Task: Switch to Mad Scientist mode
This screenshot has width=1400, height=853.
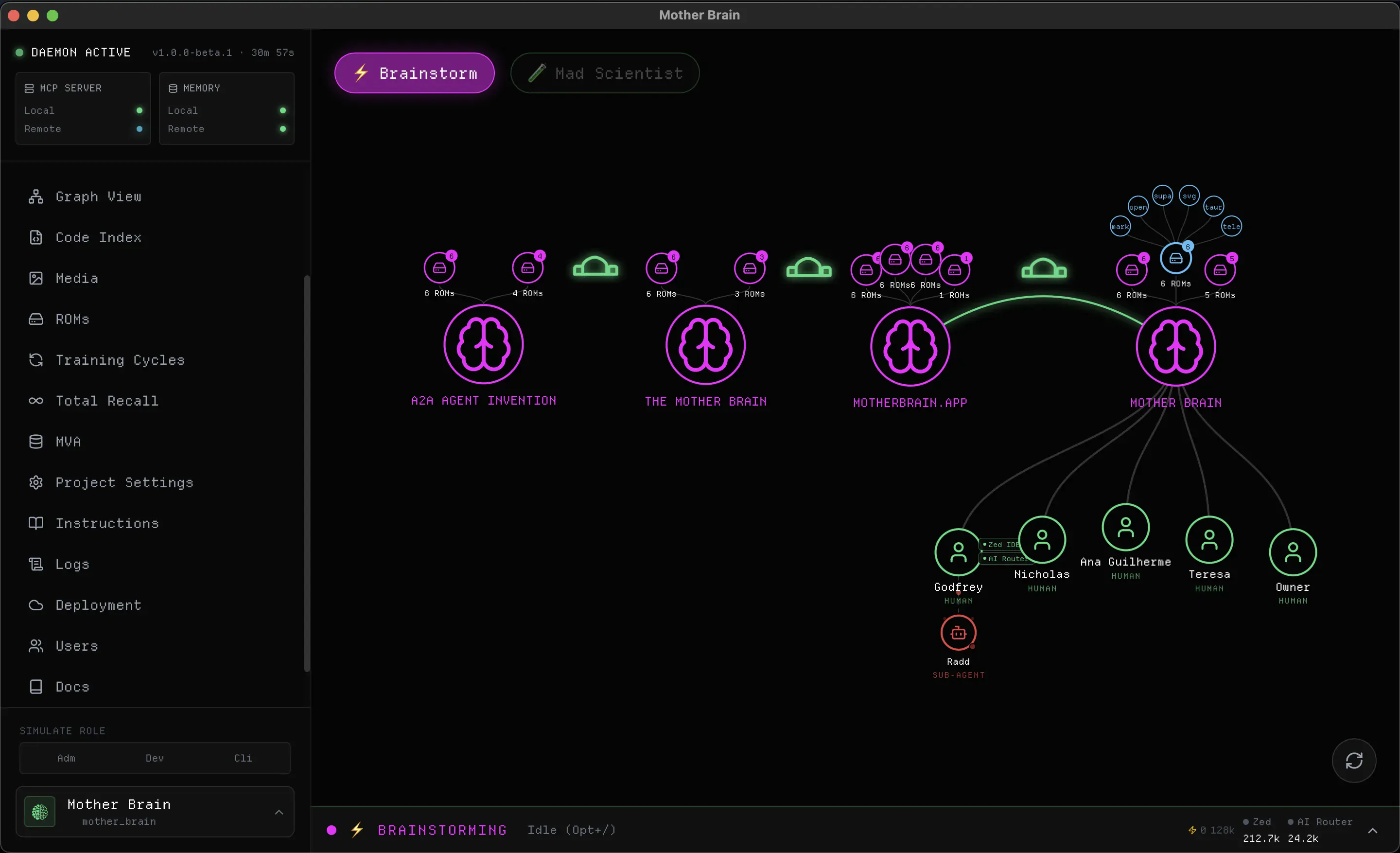Action: pyautogui.click(x=605, y=73)
